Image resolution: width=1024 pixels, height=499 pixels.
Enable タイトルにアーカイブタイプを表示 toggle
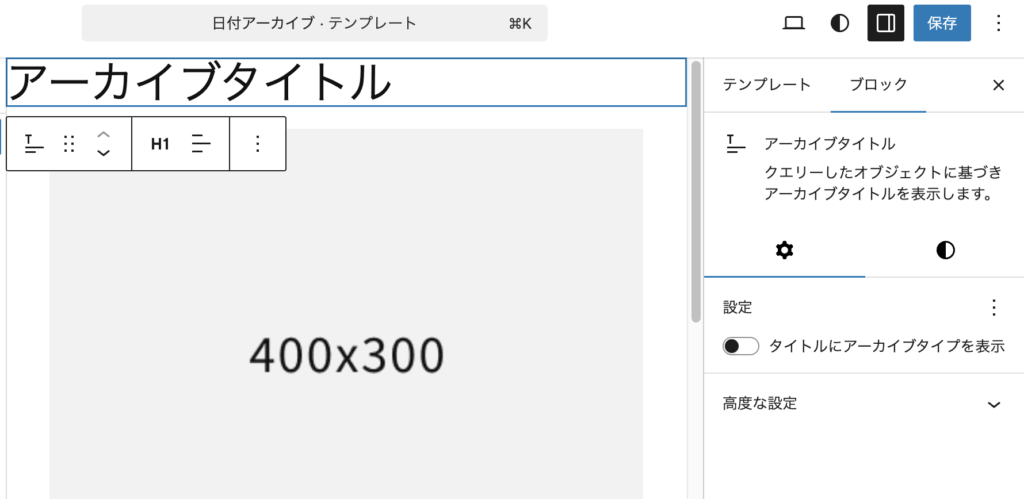pyautogui.click(x=741, y=346)
